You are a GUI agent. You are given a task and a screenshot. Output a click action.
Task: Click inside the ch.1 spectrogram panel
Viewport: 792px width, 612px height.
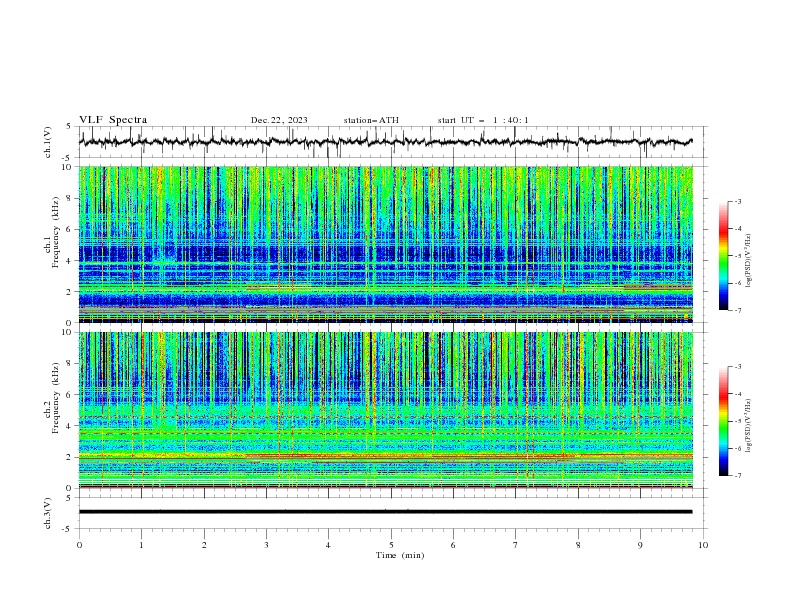point(386,244)
